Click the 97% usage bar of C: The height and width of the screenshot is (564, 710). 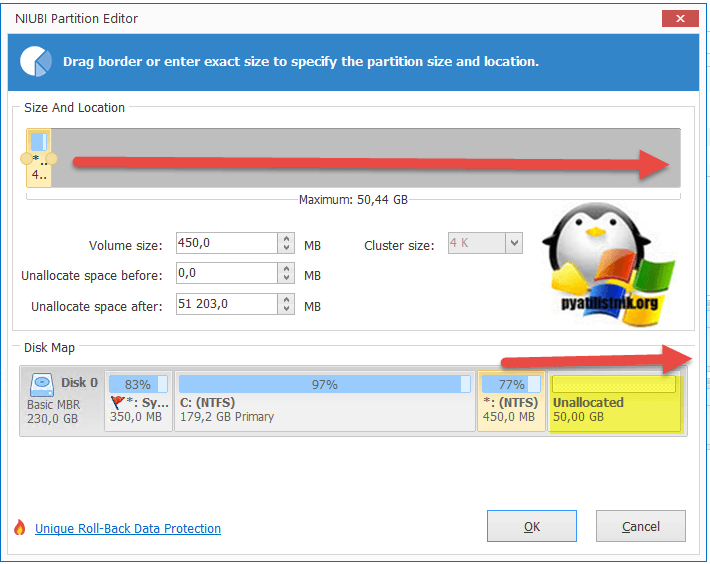point(325,384)
